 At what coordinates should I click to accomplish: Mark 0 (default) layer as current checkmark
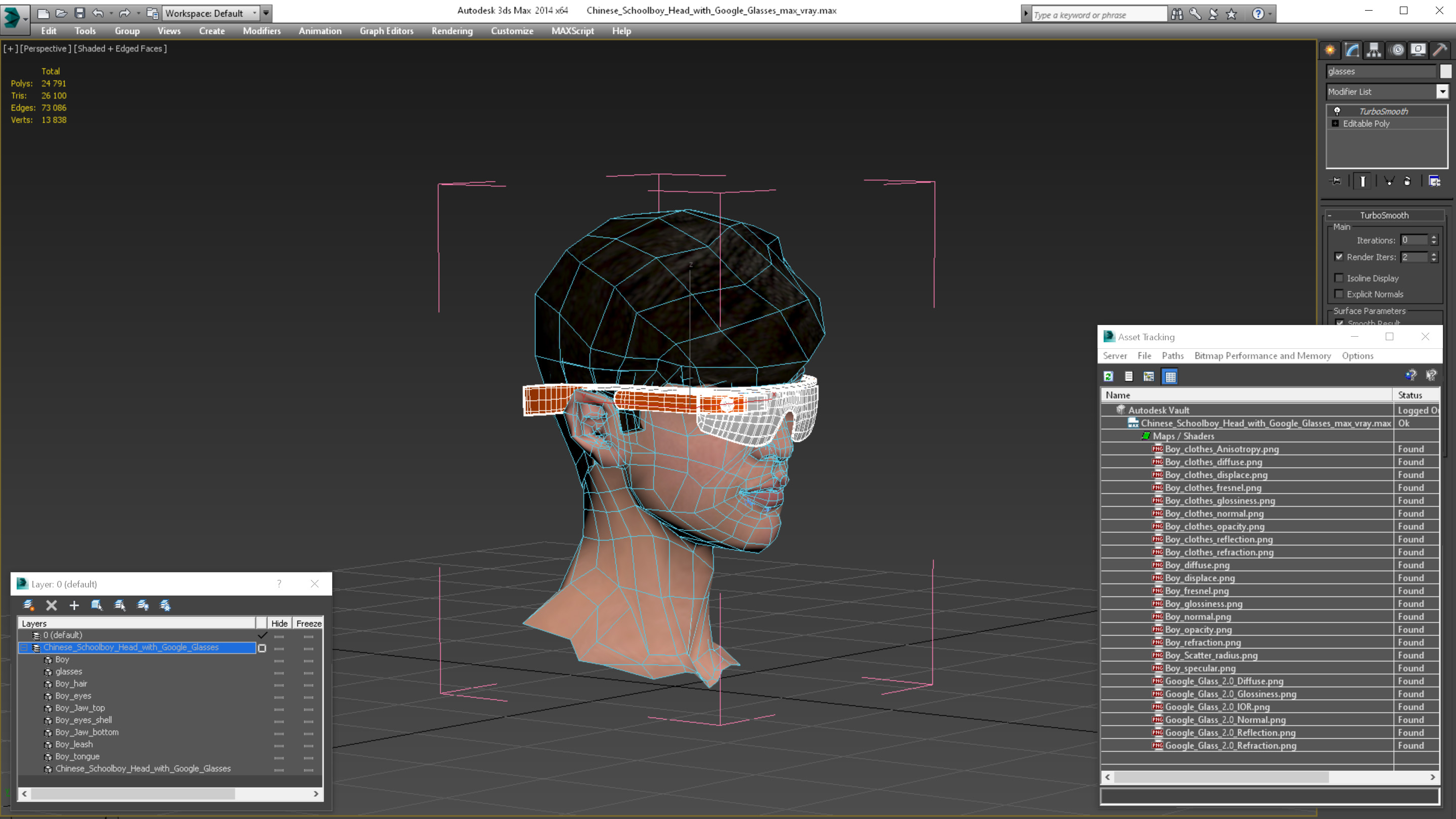(x=262, y=635)
